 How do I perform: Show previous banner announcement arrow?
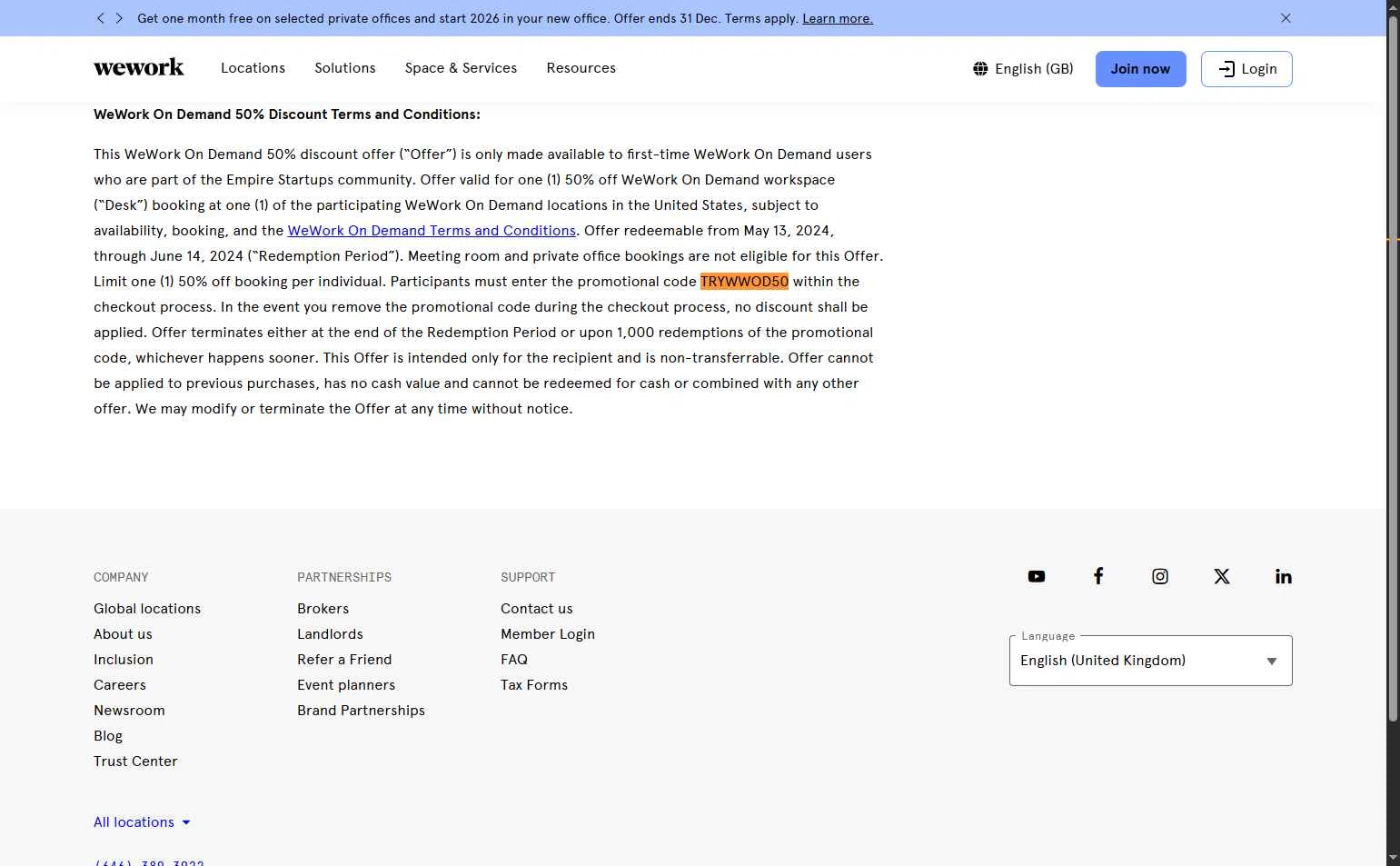click(x=101, y=18)
